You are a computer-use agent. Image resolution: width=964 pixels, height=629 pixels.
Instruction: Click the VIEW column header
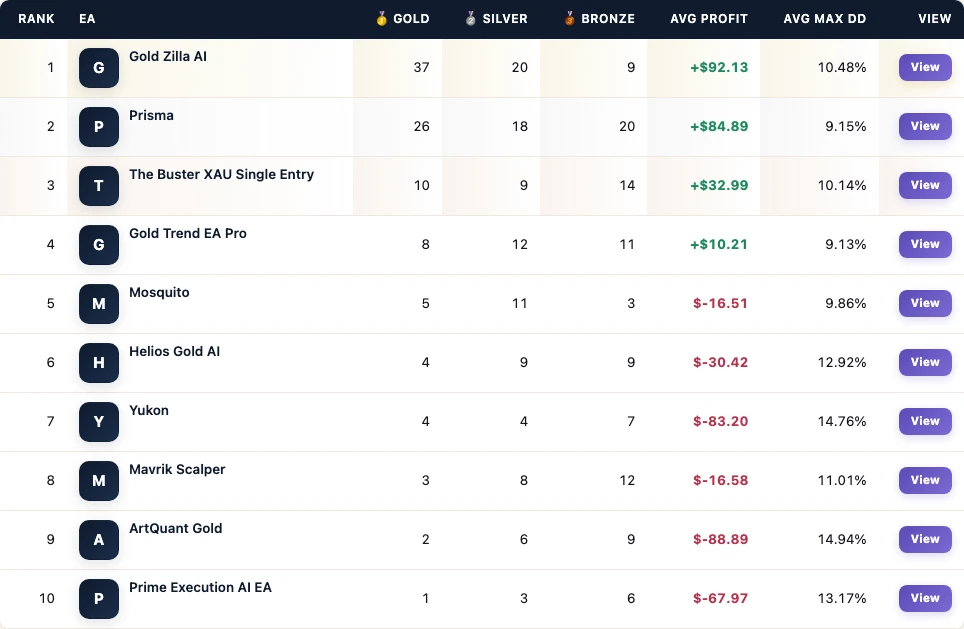[x=934, y=19]
